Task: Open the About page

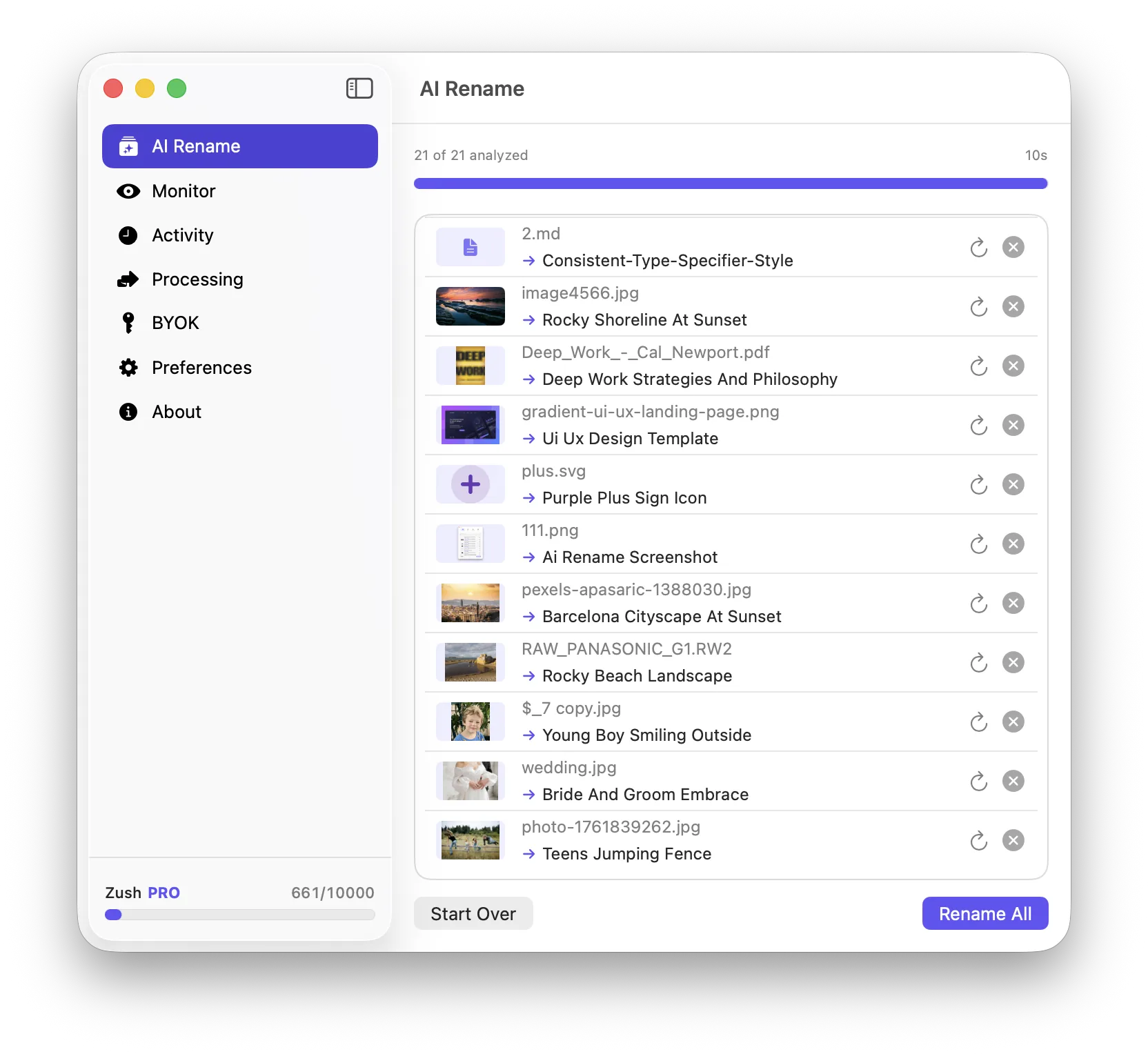Action: [176, 412]
